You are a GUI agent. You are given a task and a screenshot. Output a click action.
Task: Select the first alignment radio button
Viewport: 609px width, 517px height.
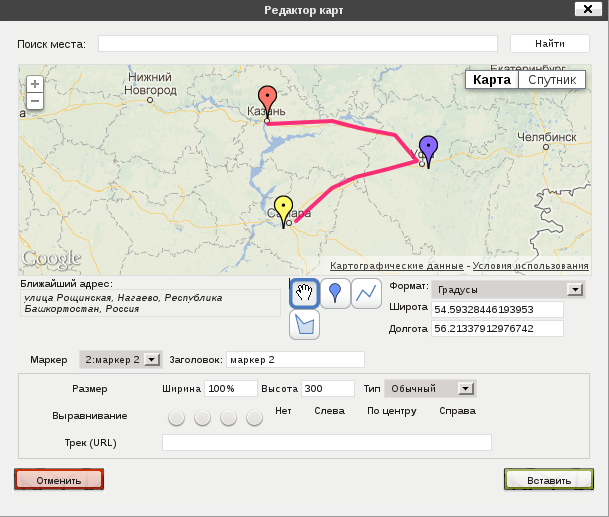coord(177,418)
